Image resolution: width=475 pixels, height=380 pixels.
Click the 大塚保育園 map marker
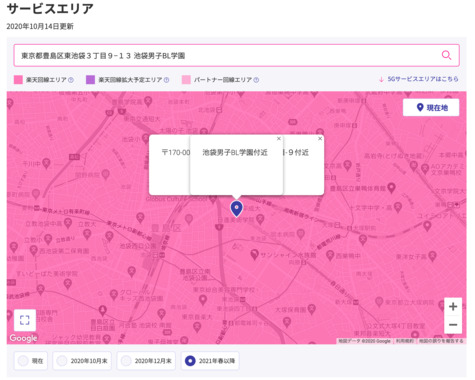[x=311, y=309]
